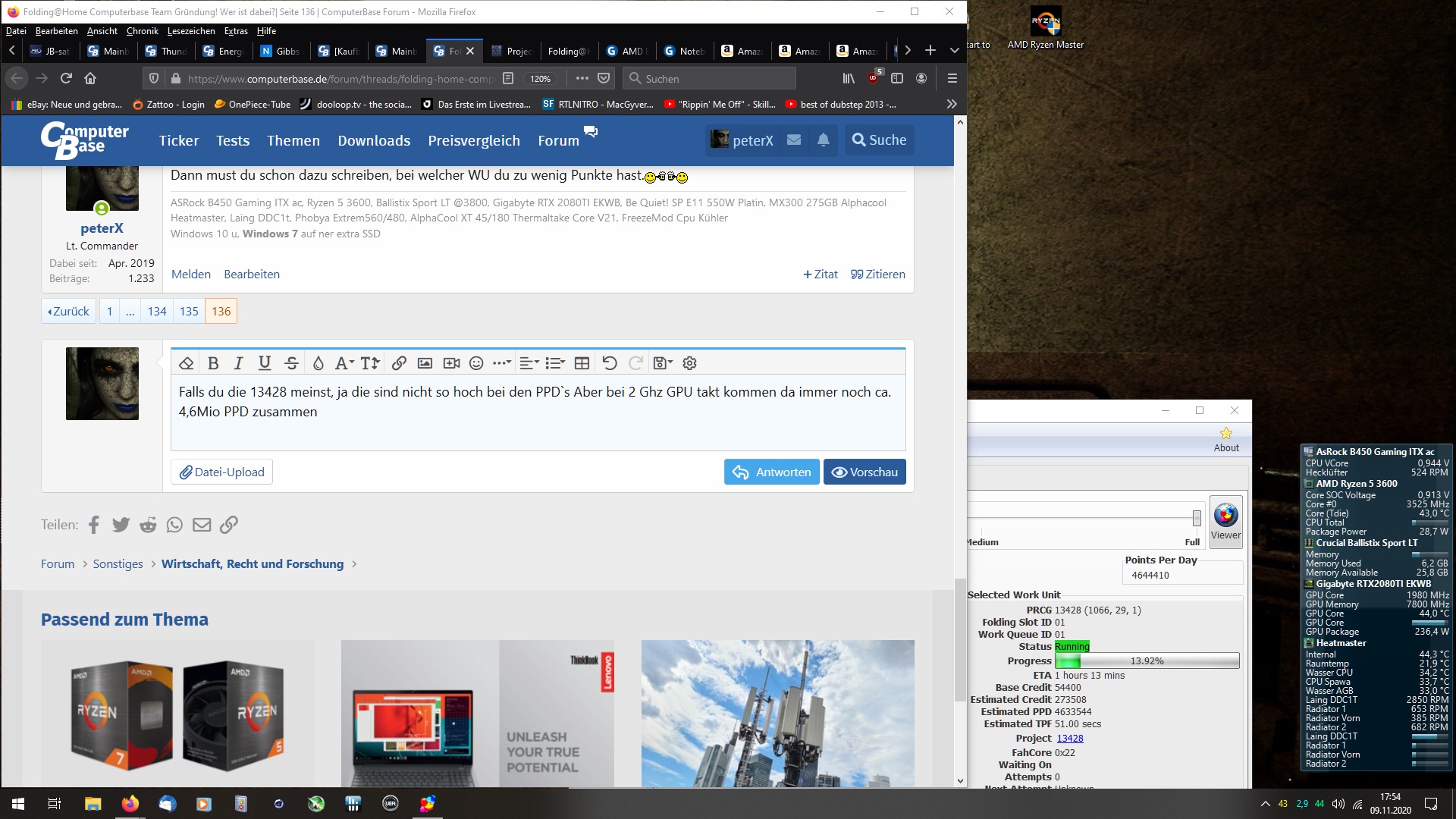Open project 13428 link in the client
The height and width of the screenshot is (819, 1456).
[x=1069, y=738]
